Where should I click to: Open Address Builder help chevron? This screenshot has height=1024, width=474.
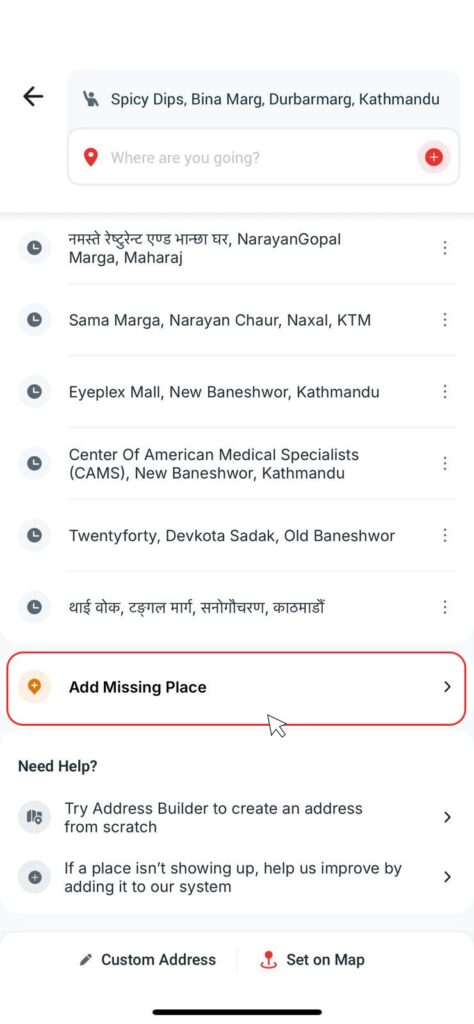(x=447, y=817)
